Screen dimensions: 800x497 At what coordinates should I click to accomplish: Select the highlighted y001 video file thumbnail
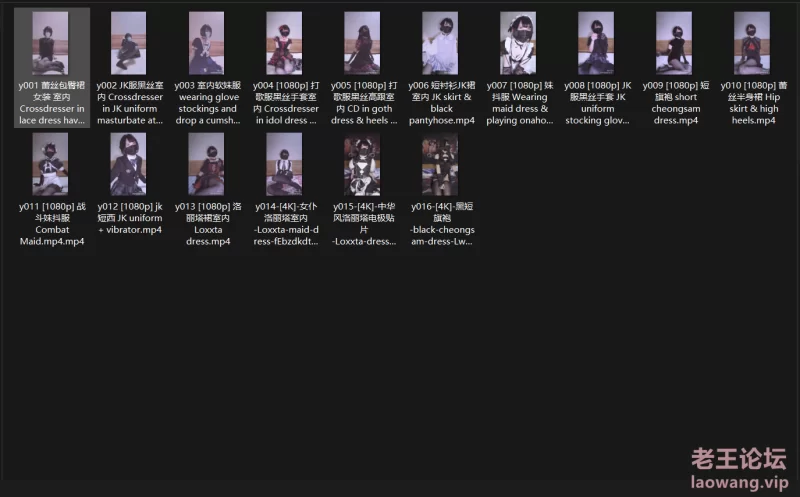click(51, 43)
